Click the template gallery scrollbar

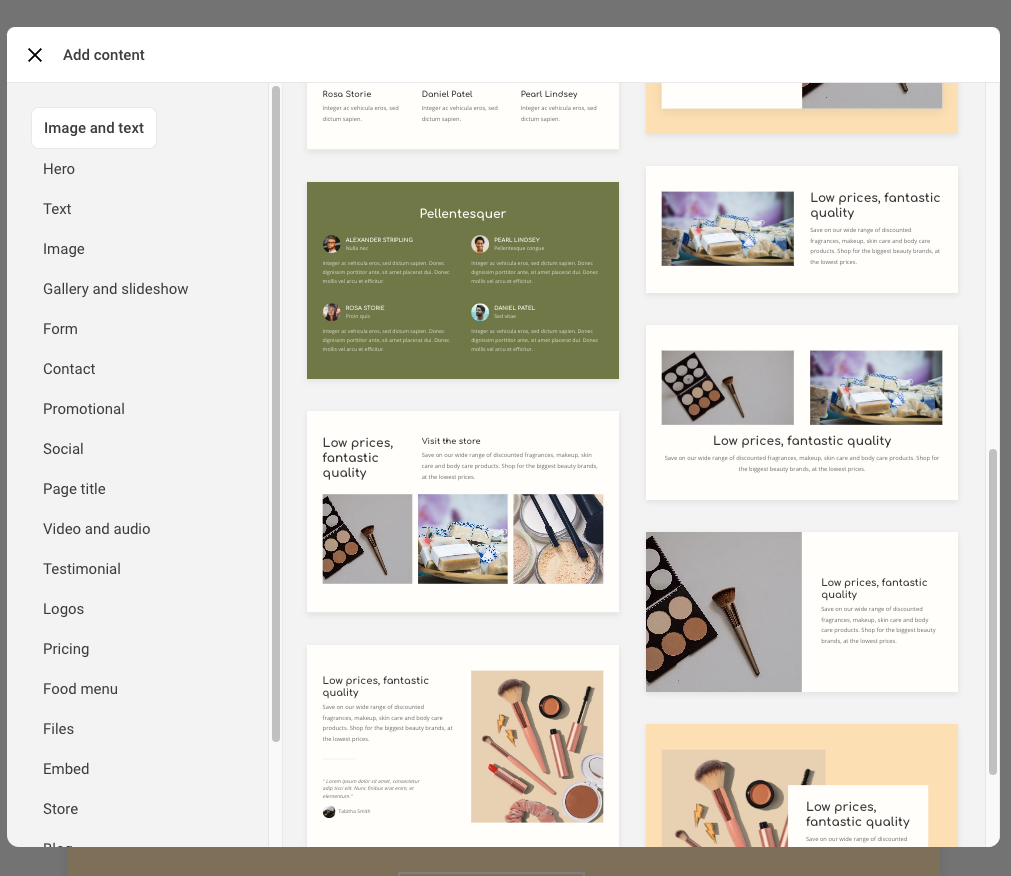(993, 612)
